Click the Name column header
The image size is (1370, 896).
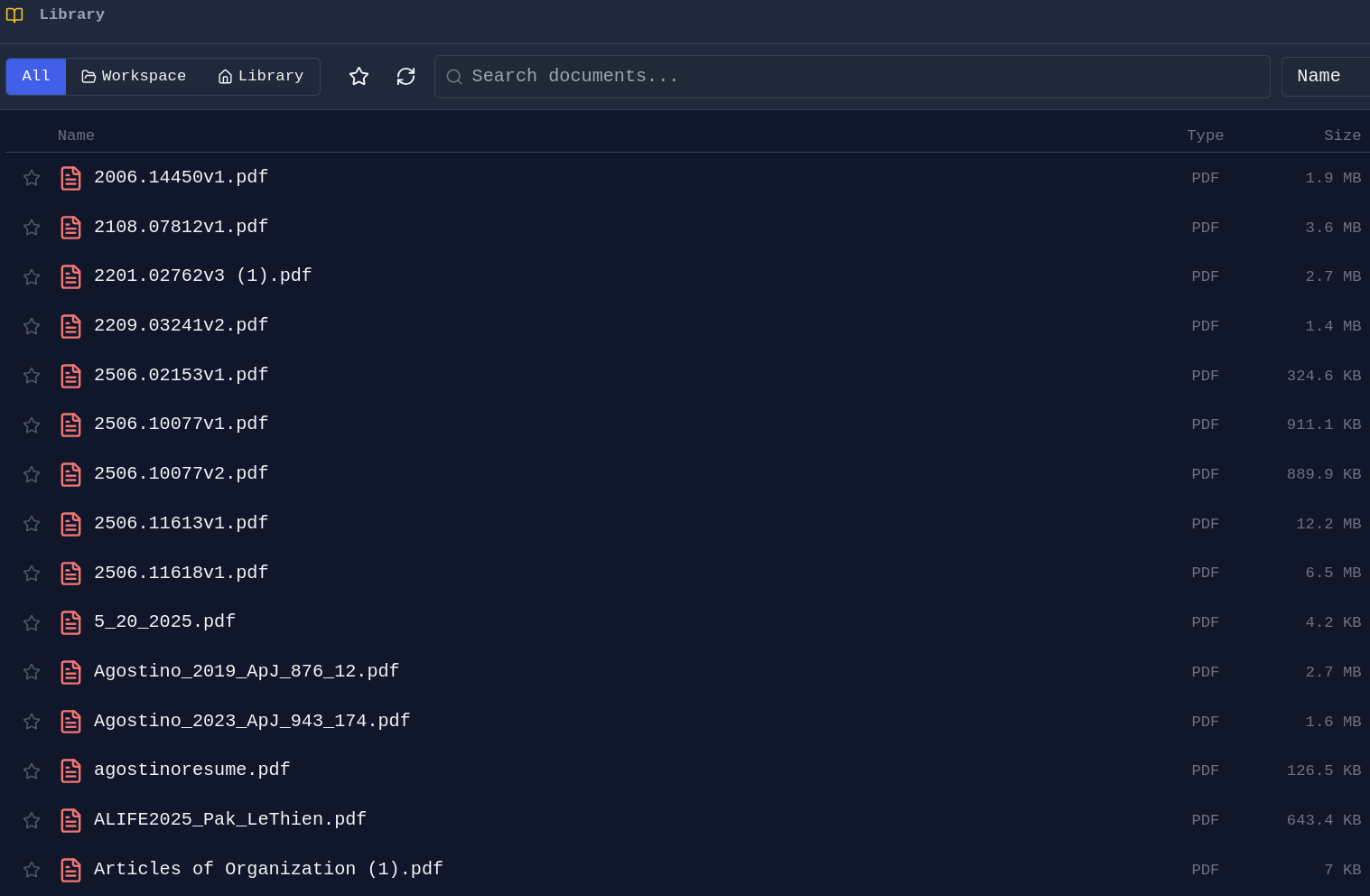click(x=76, y=135)
